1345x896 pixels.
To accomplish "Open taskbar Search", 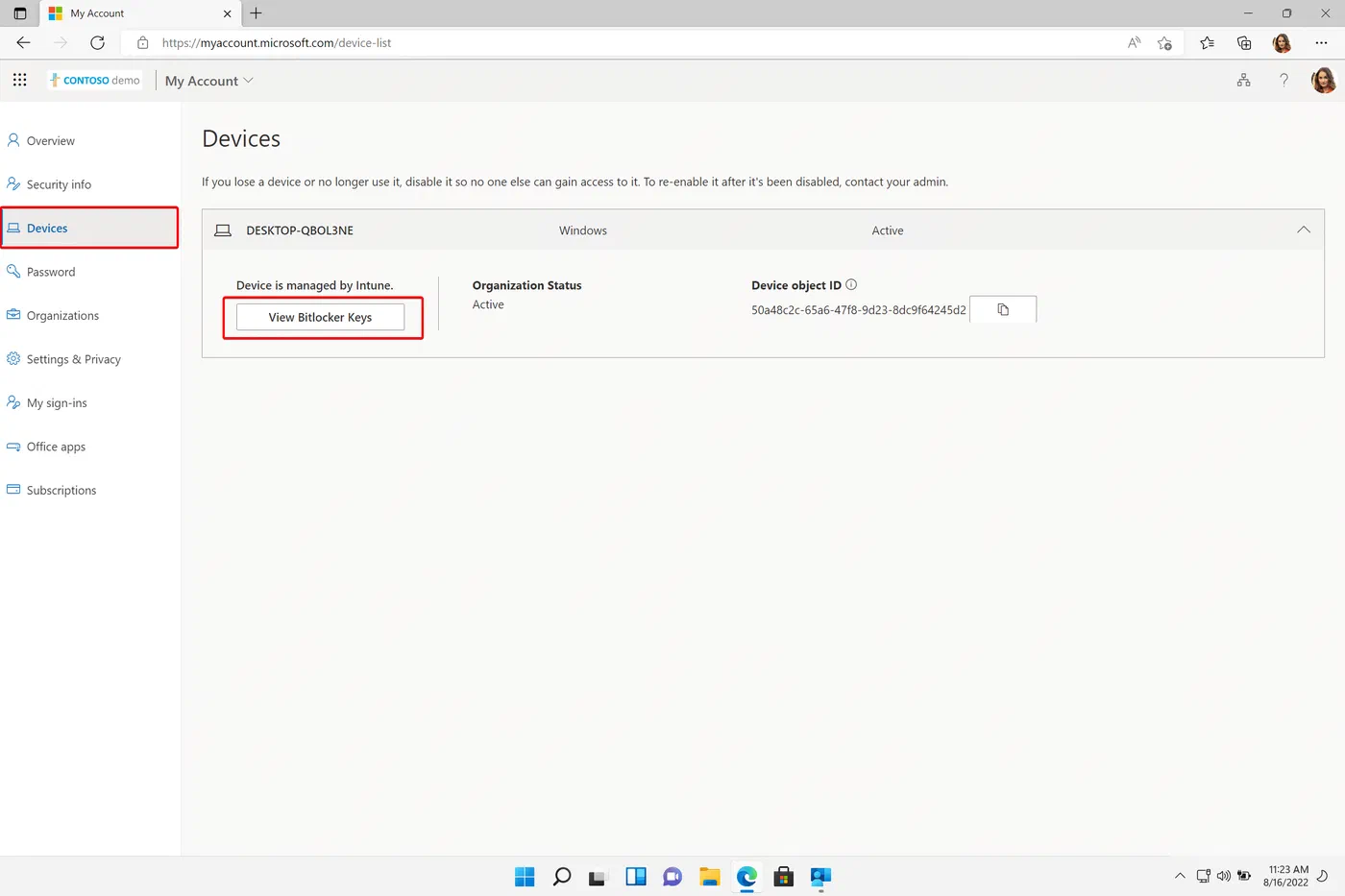I will (x=562, y=876).
